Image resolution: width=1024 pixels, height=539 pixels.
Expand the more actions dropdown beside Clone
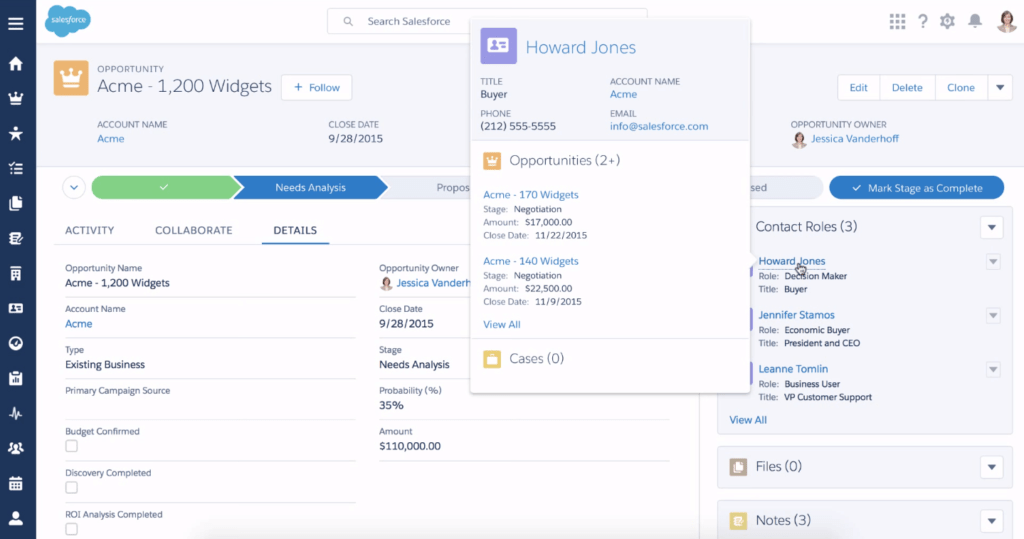[x=1000, y=88]
